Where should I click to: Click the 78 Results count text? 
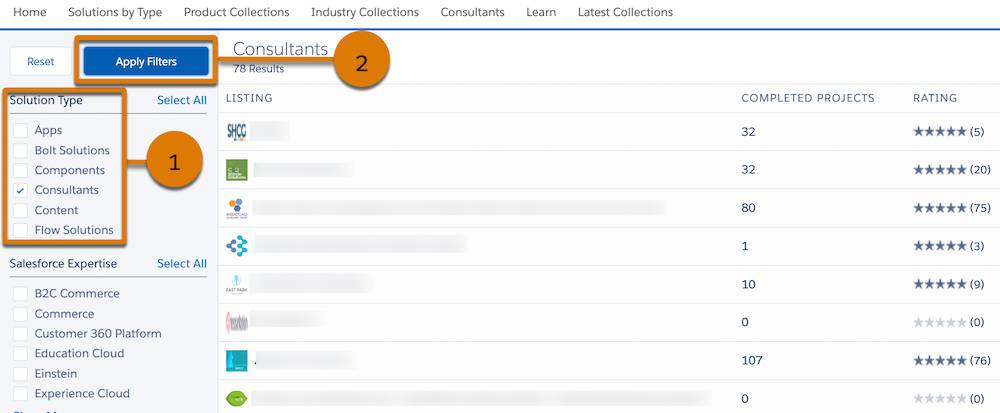[258, 68]
